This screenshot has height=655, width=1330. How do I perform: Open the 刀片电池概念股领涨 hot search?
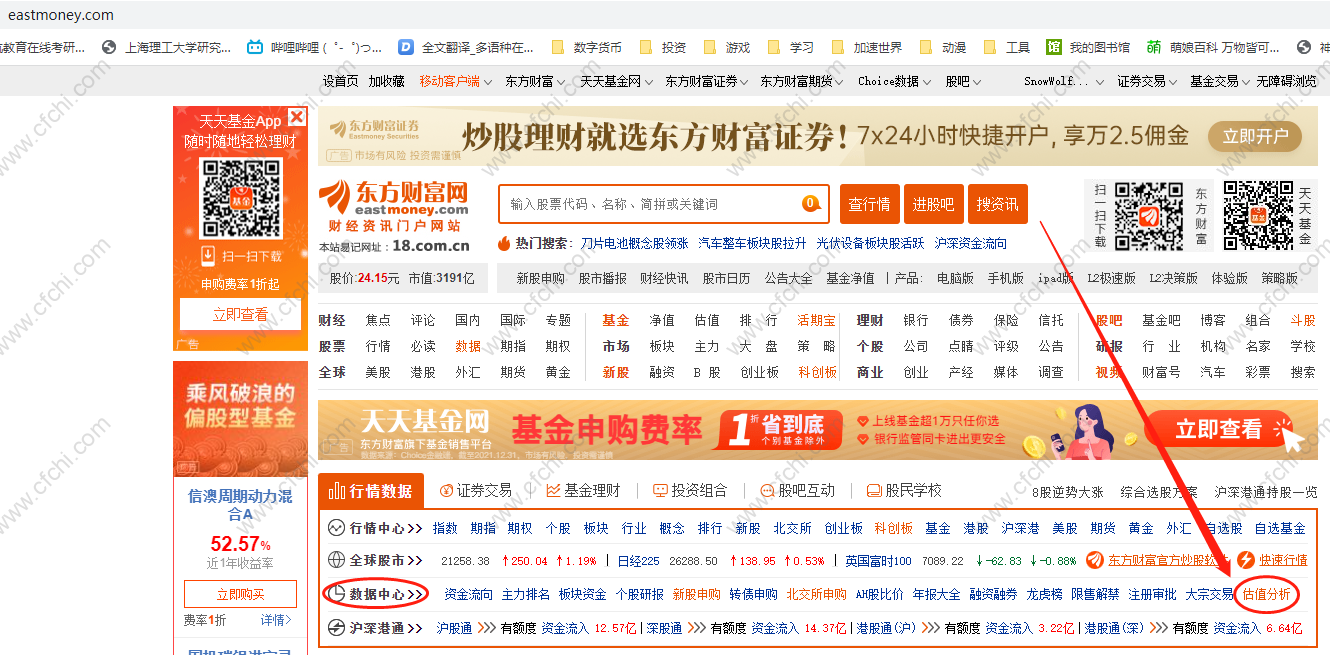(x=634, y=243)
